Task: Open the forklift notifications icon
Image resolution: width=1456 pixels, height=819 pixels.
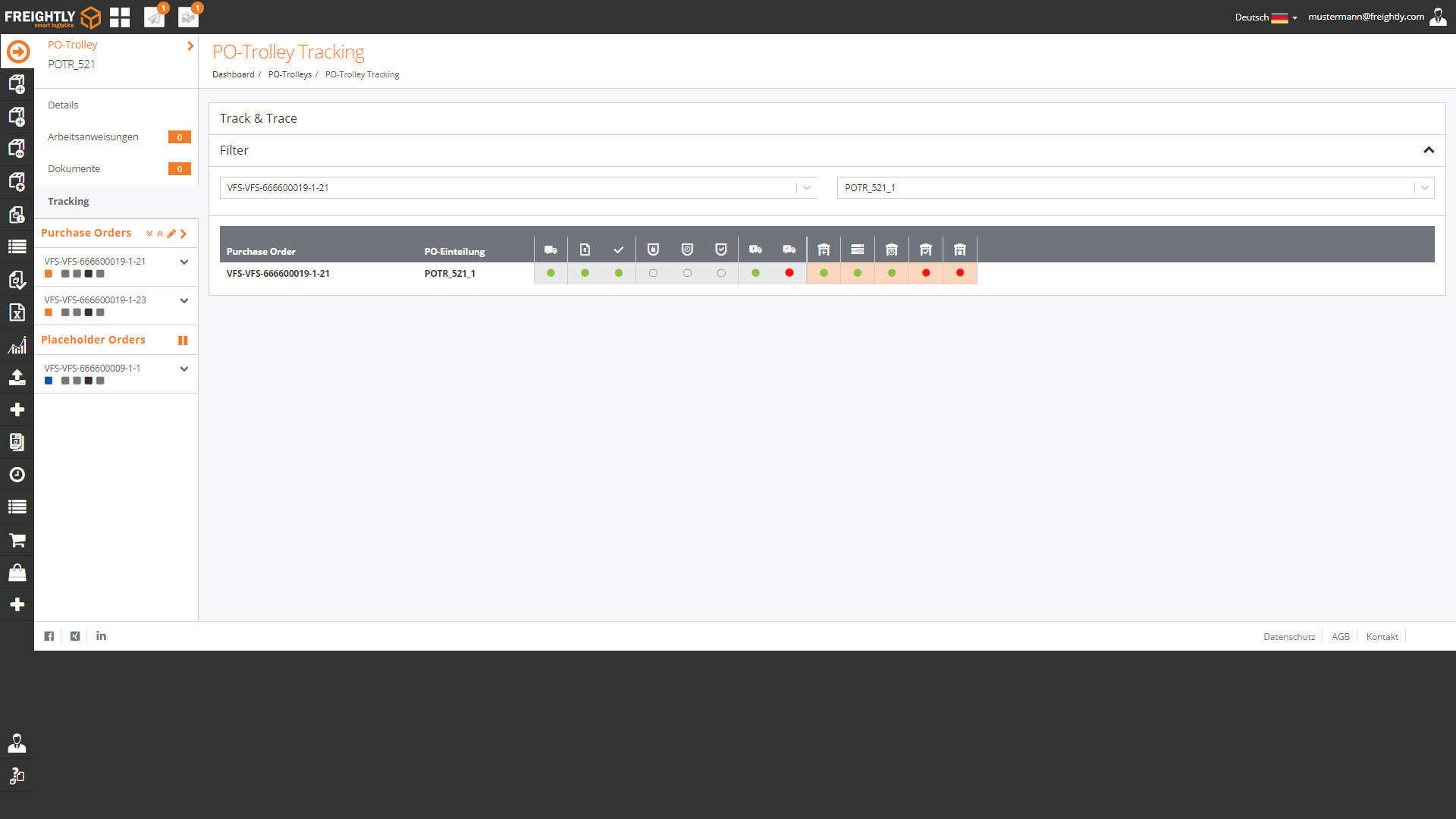Action: pyautogui.click(x=188, y=17)
